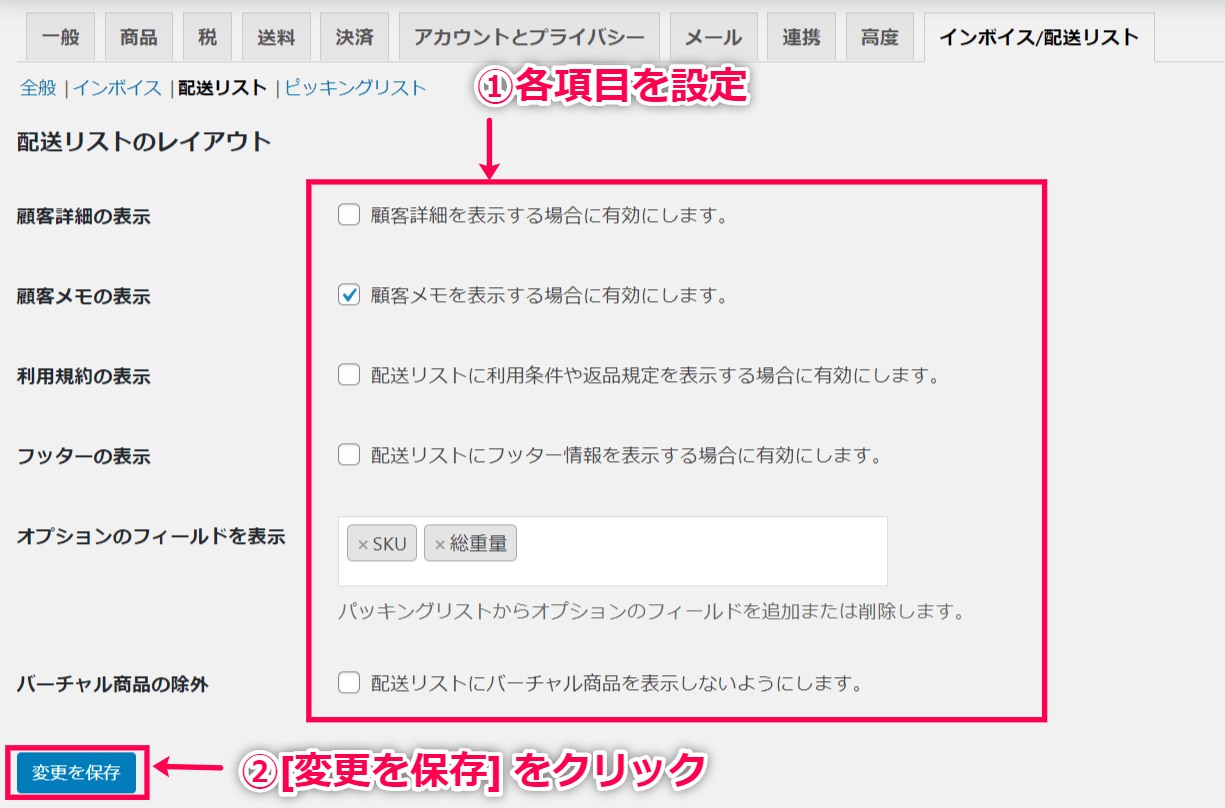The width and height of the screenshot is (1225, 808).
Task: Uncheck the 顧客メモの表示 checkbox
Action: (x=349, y=295)
